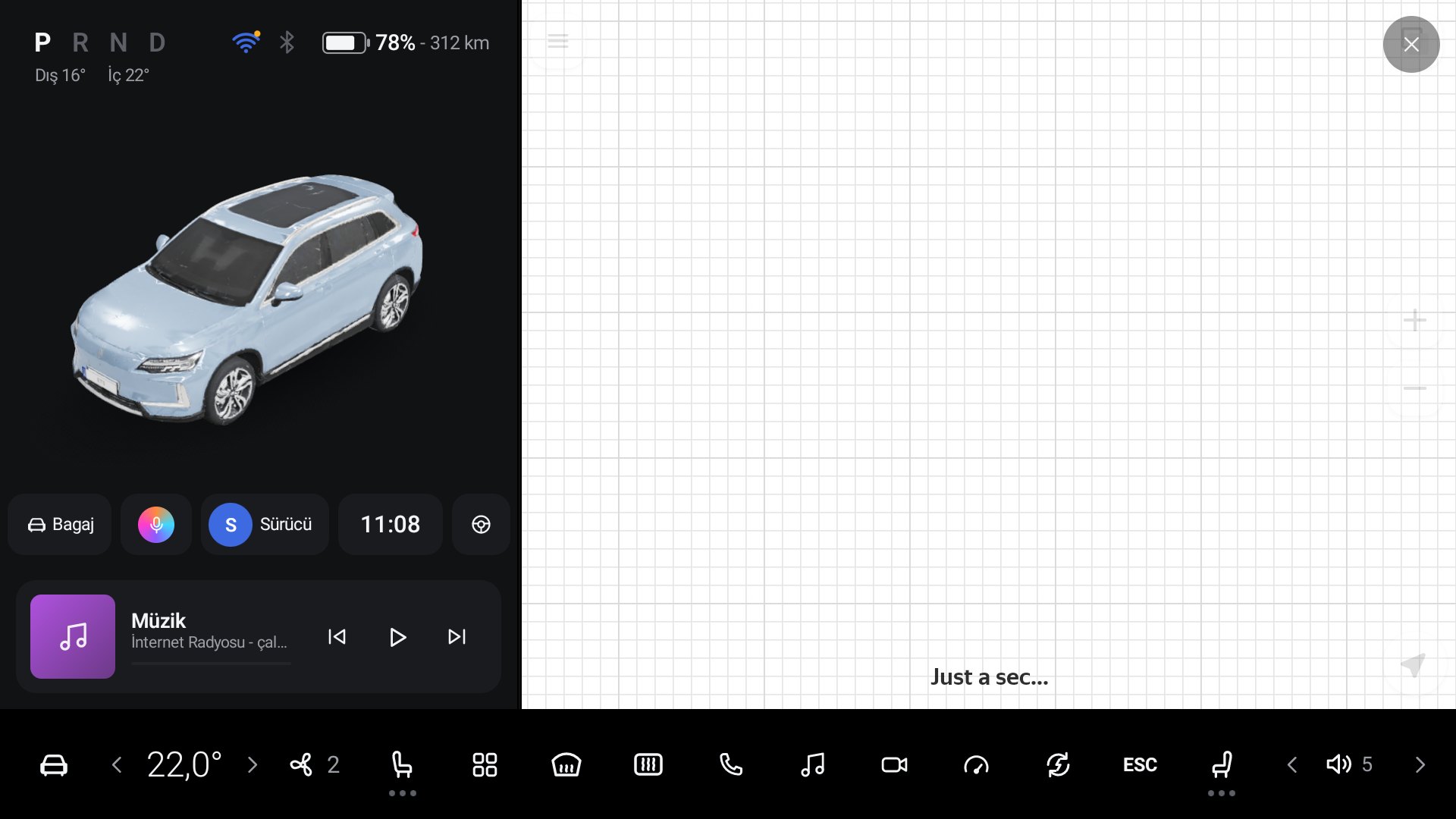The image size is (1456, 819).
Task: Activate the voice assistant microphone
Action: 156,525
